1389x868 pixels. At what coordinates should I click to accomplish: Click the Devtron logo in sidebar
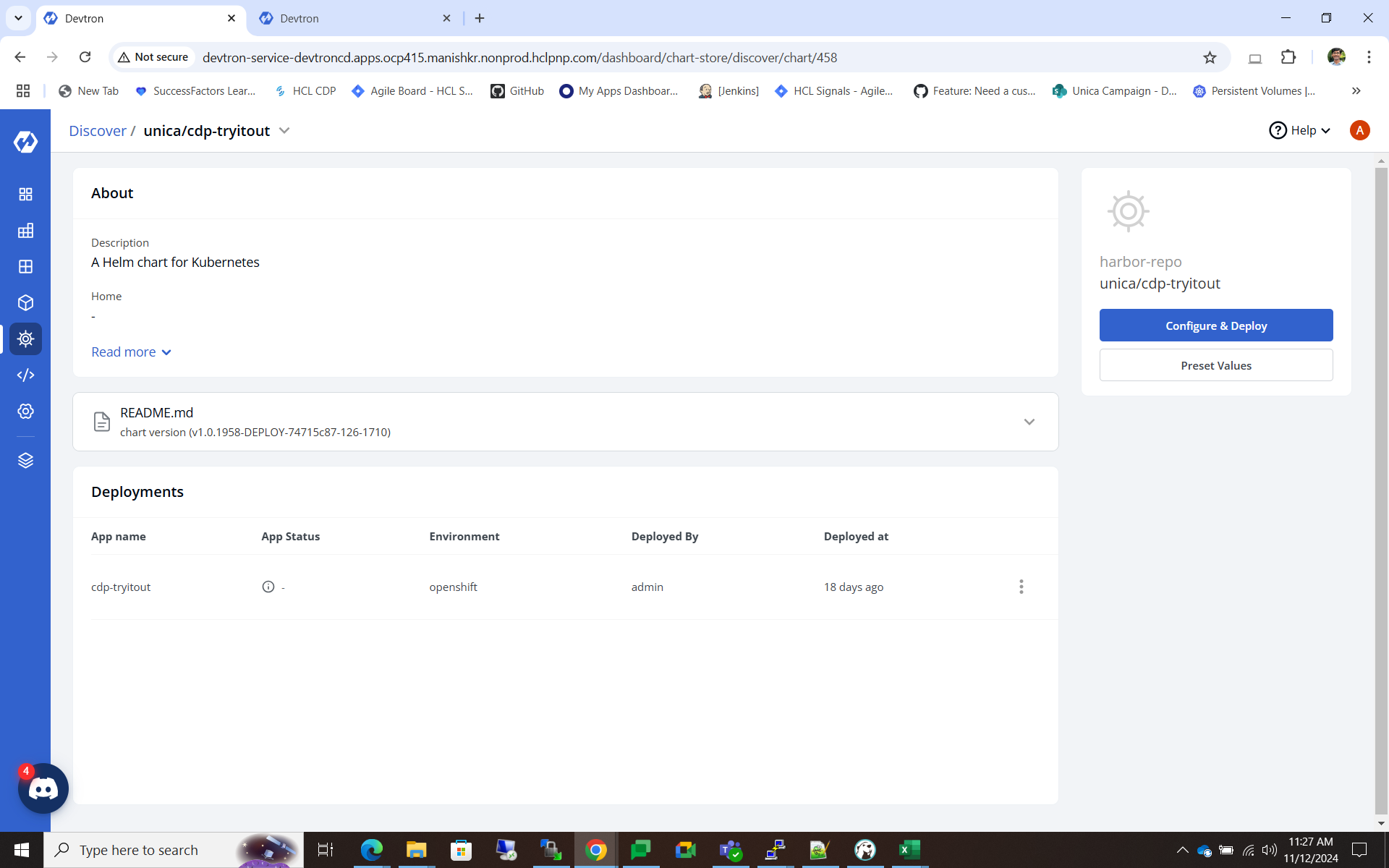point(25,142)
